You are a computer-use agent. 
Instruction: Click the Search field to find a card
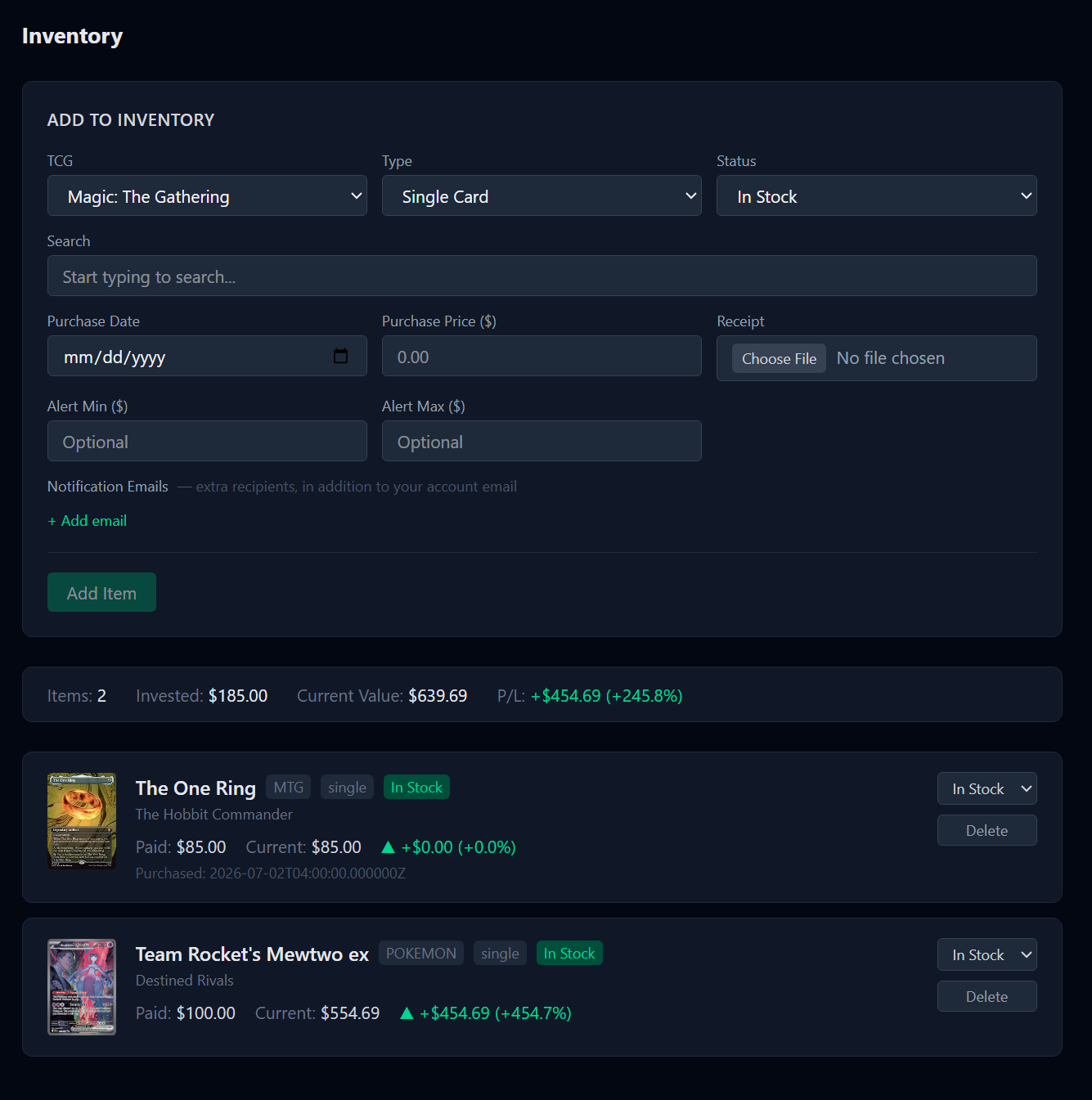[542, 276]
